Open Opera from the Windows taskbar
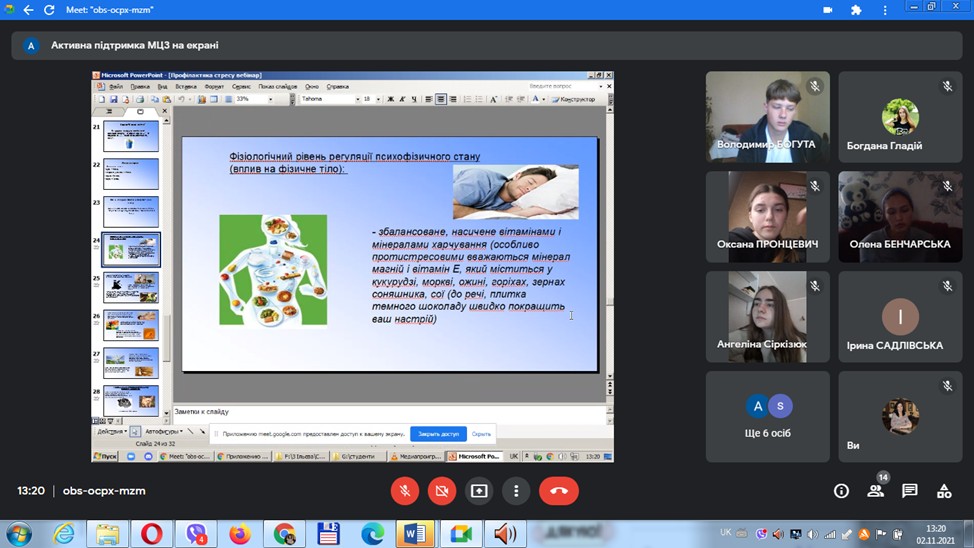974x548 pixels. [152, 534]
